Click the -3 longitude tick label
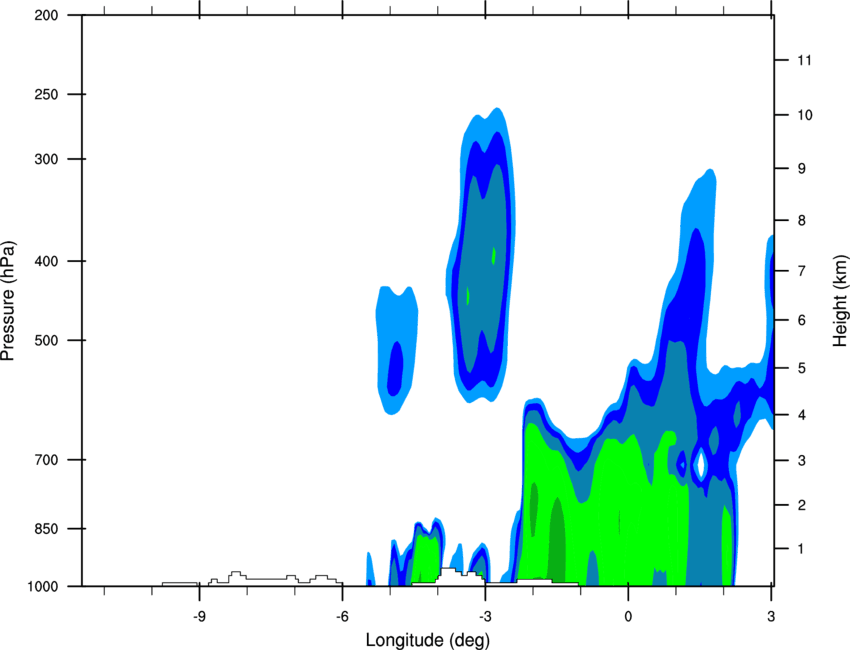Screen dimensions: 850x650 coord(485,616)
